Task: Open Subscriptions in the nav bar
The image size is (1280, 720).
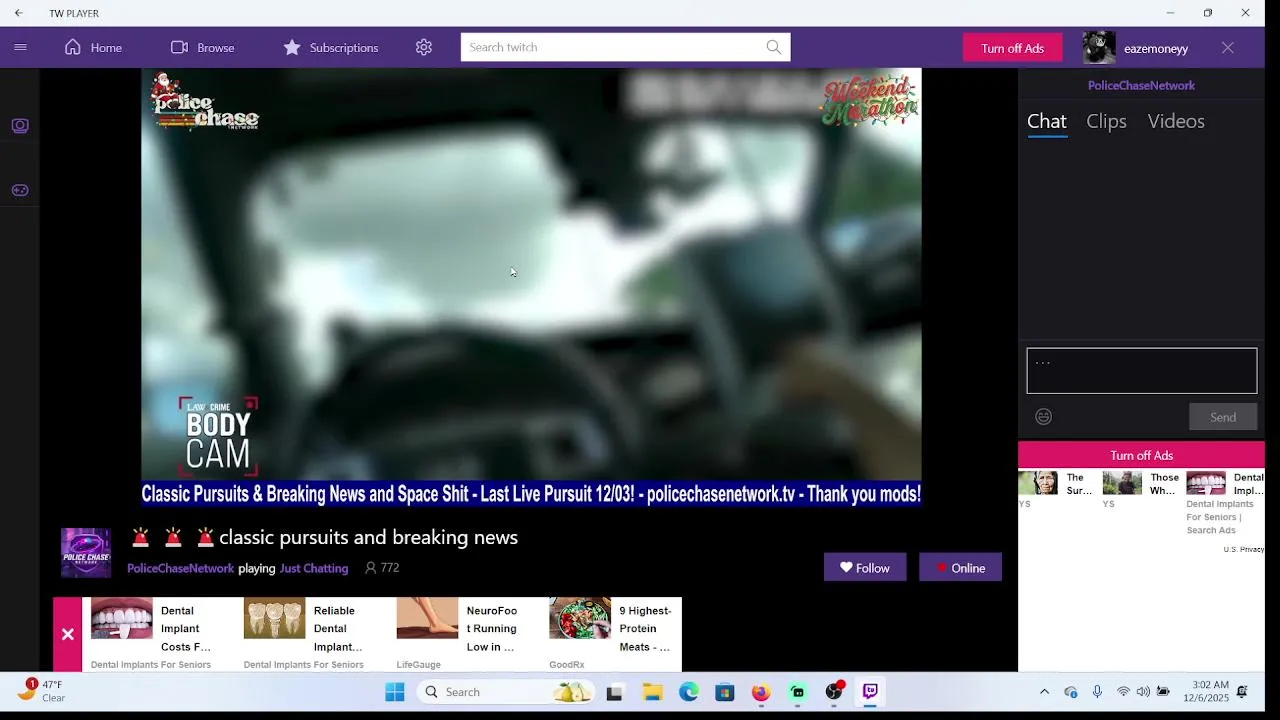Action: (x=330, y=47)
